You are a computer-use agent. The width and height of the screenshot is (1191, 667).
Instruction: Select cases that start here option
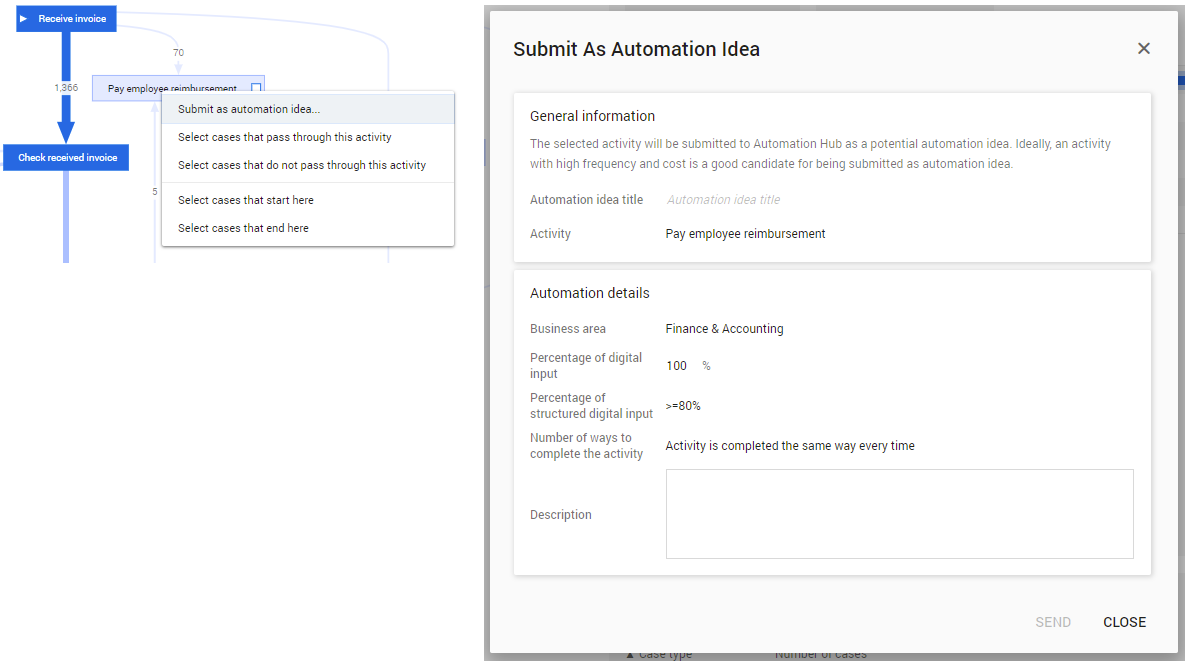(246, 200)
